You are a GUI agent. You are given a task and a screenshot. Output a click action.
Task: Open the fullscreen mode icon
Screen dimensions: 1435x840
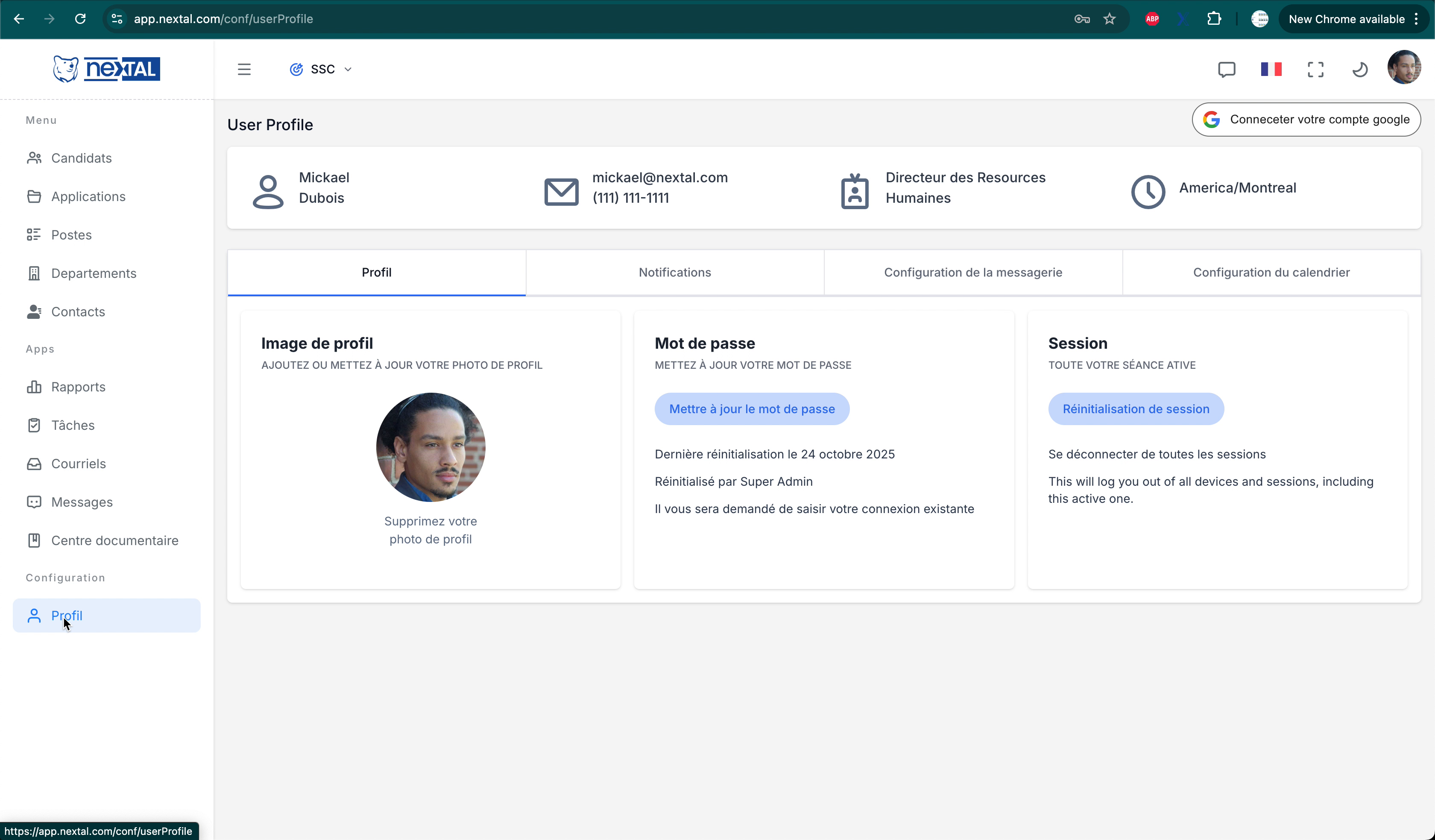tap(1315, 69)
